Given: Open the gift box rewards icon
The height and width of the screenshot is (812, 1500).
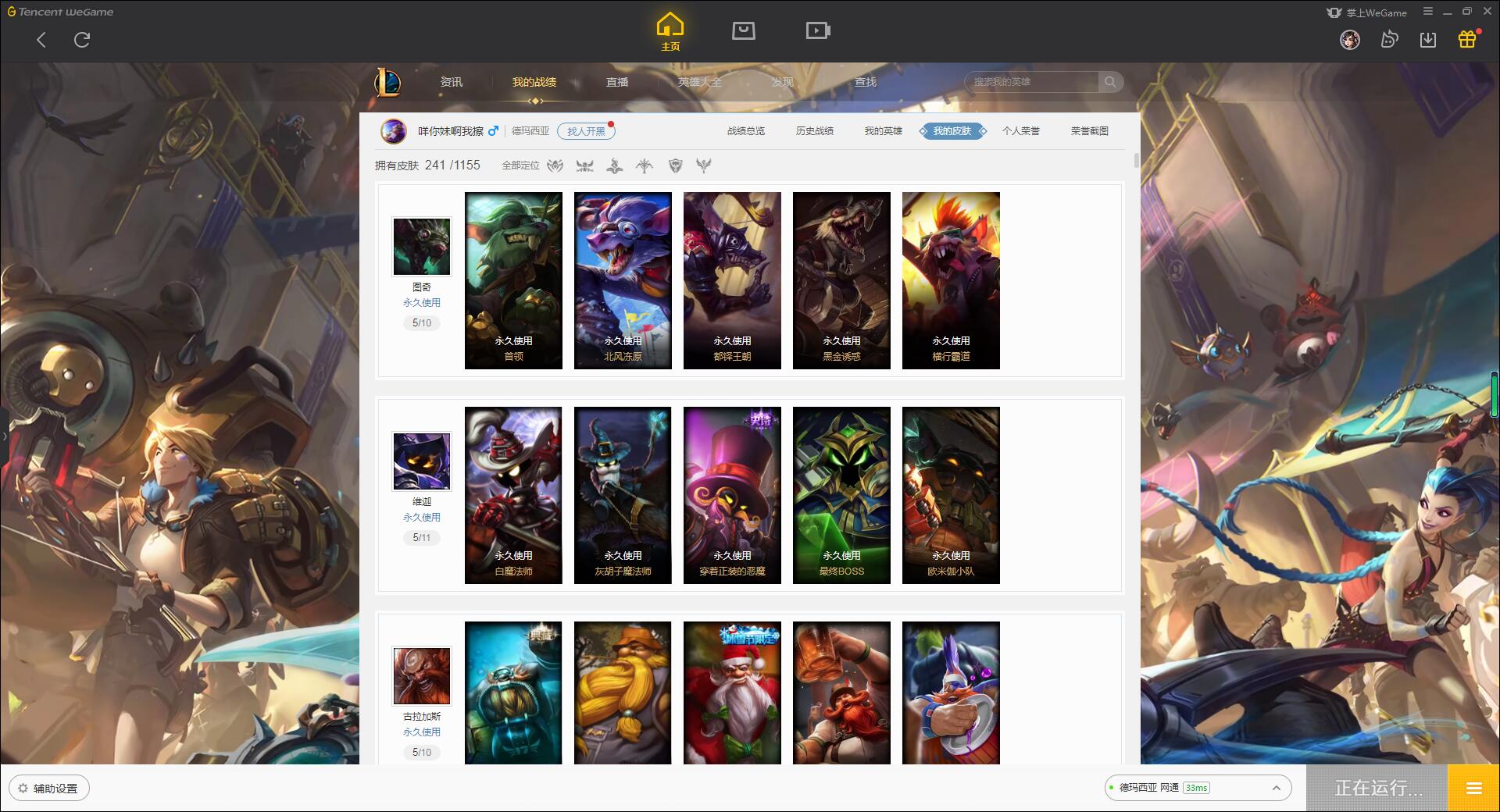Looking at the screenshot, I should pos(1467,39).
